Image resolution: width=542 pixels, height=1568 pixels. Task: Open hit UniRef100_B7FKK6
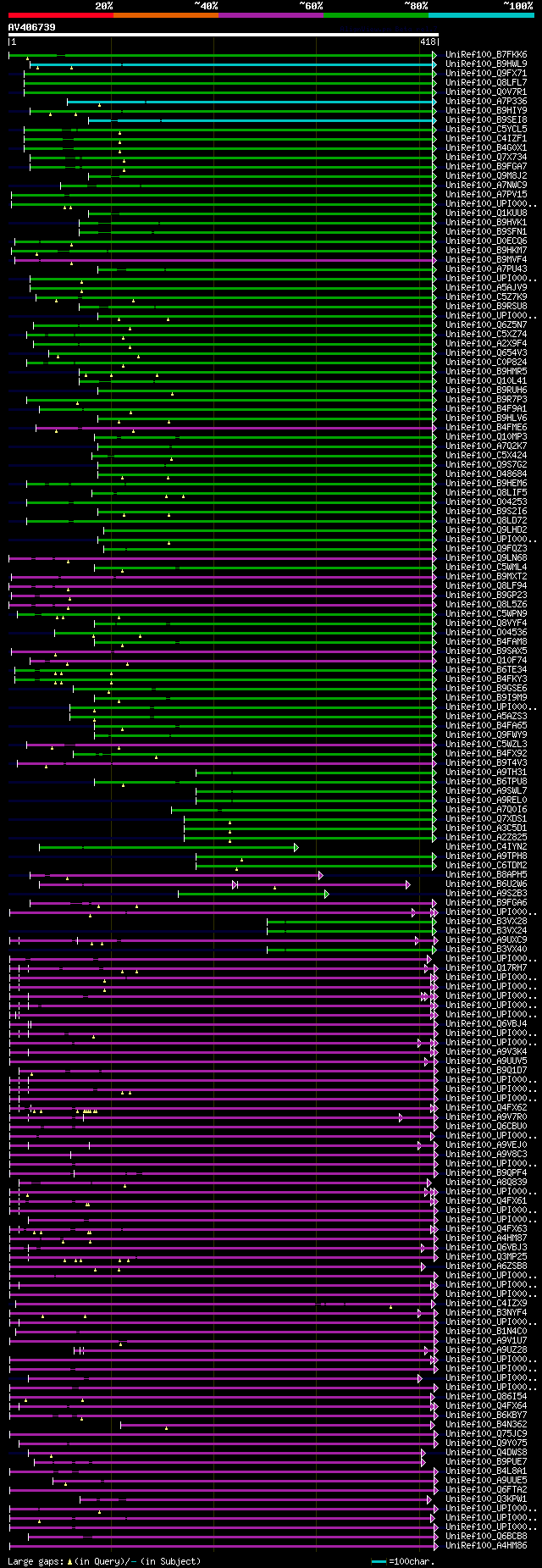tap(486, 54)
